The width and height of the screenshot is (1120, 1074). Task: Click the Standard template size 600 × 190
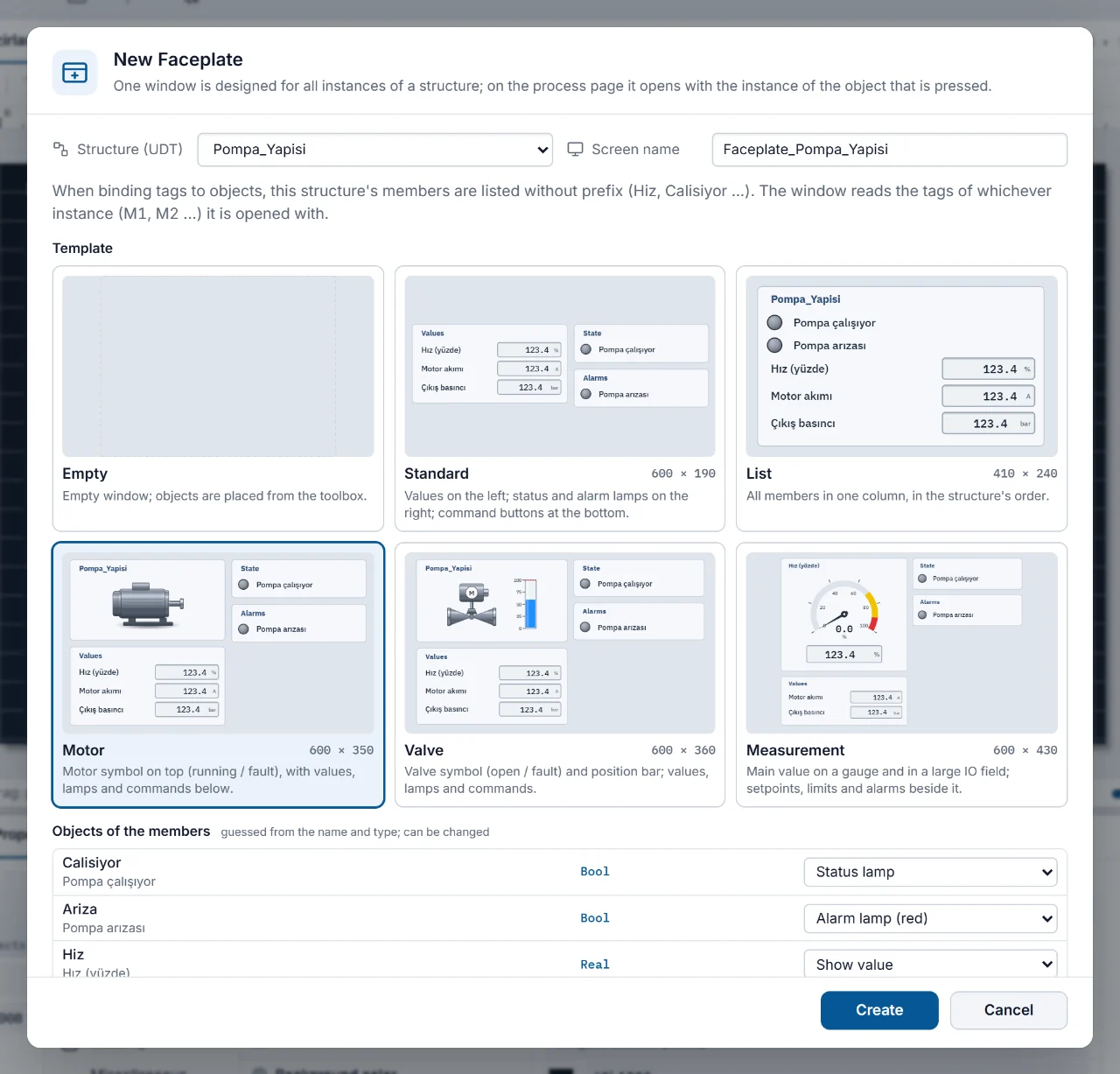click(683, 474)
